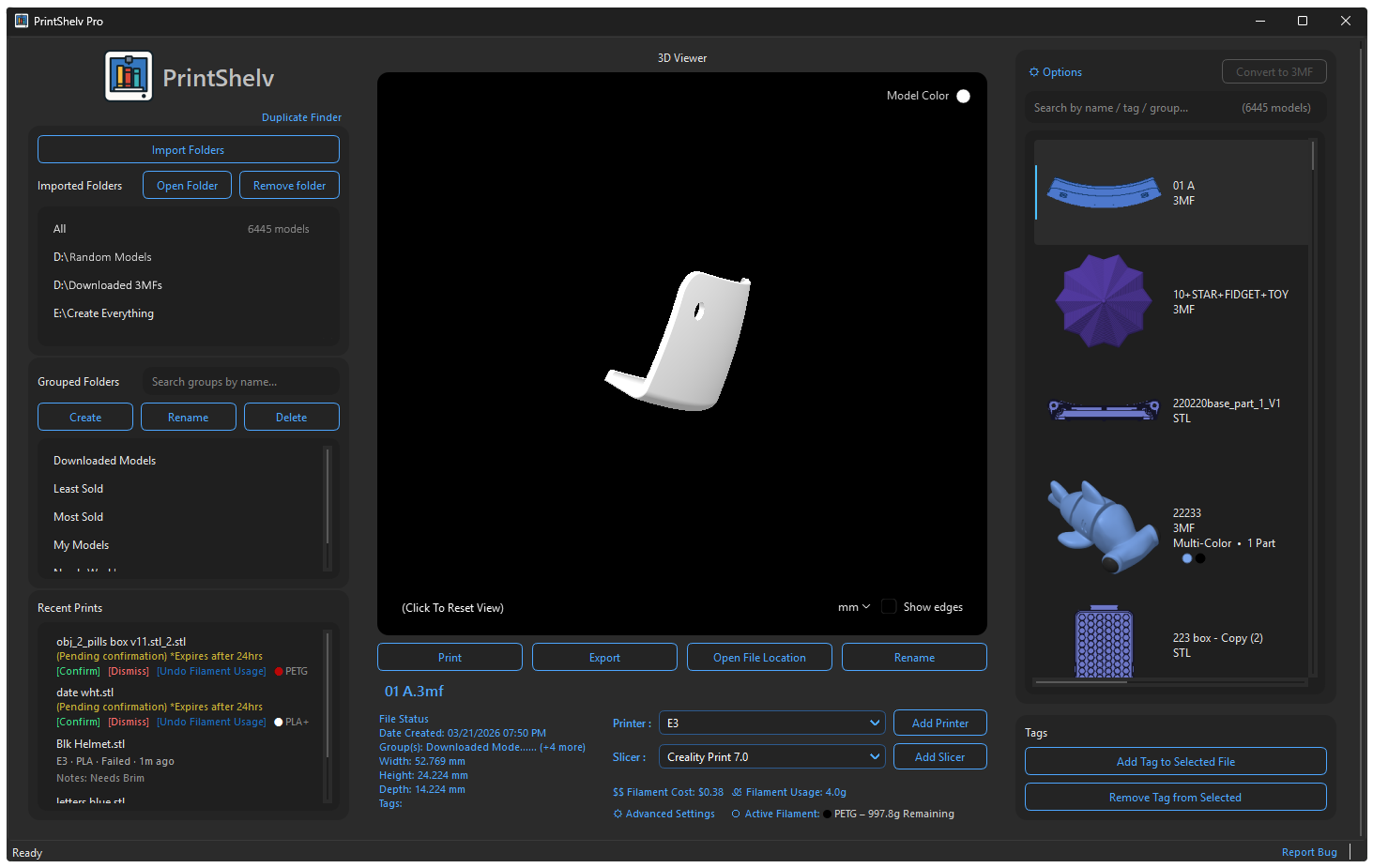Confirm the obj_2_pills box print

click(x=78, y=671)
